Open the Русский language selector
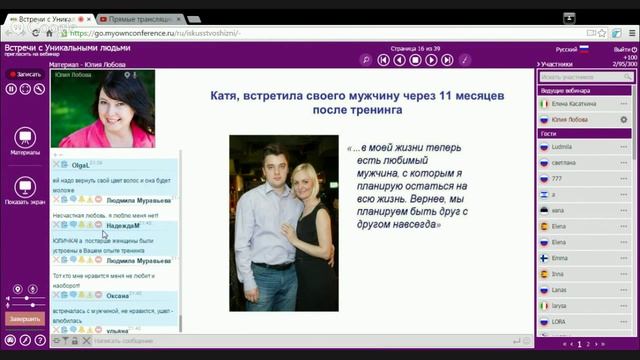This screenshot has width=640, height=360. pyautogui.click(x=572, y=49)
